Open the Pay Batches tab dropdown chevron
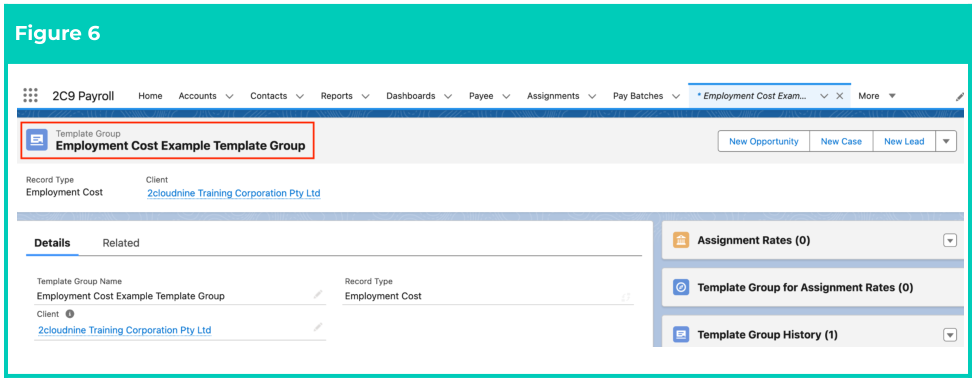The image size is (976, 382). pos(675,96)
